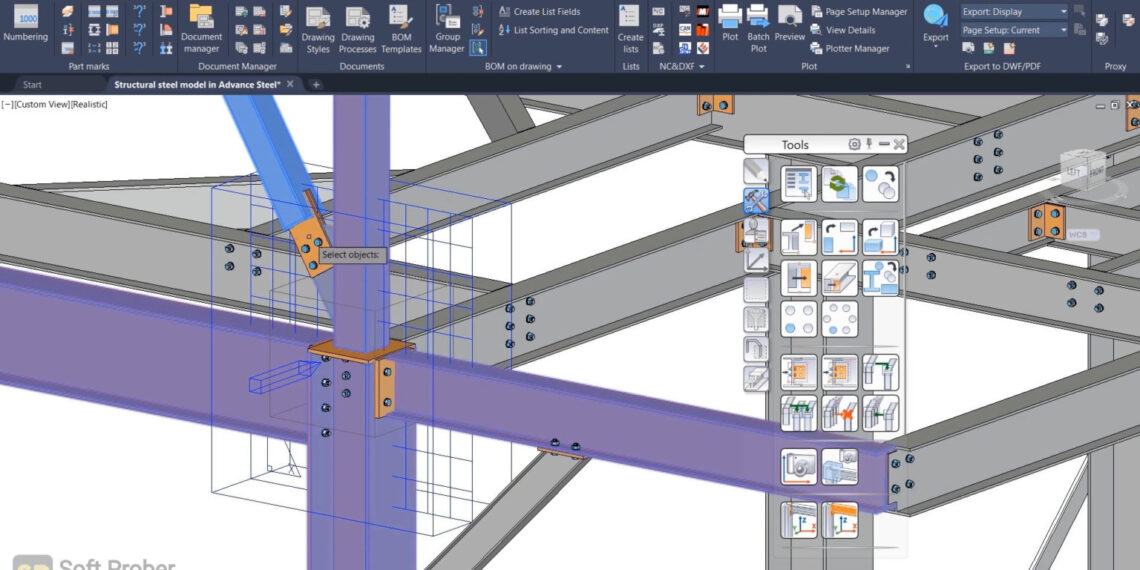The height and width of the screenshot is (570, 1140).
Task: Click the red X joint delete tool
Action: point(840,413)
